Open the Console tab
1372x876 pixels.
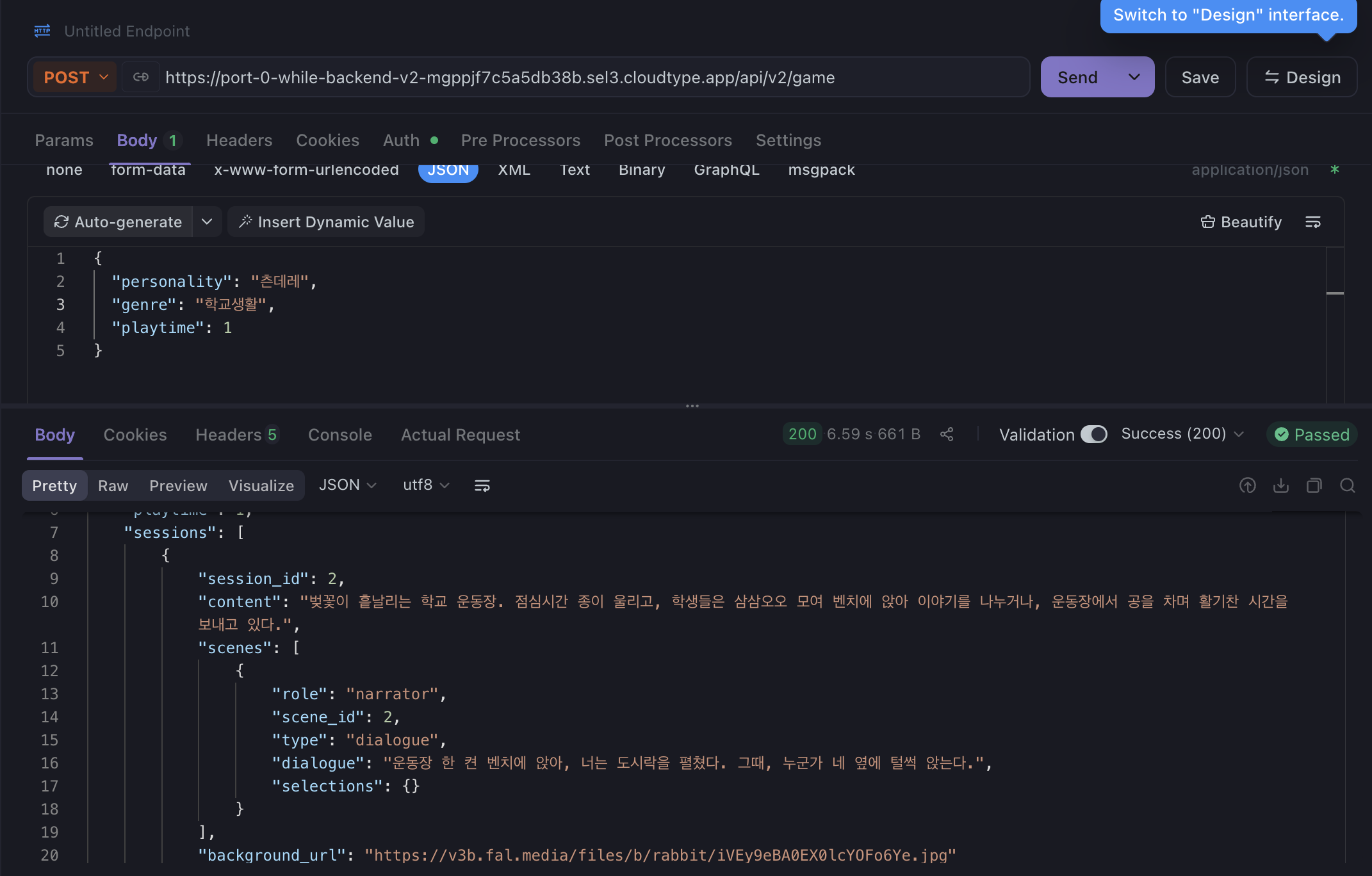click(x=340, y=435)
